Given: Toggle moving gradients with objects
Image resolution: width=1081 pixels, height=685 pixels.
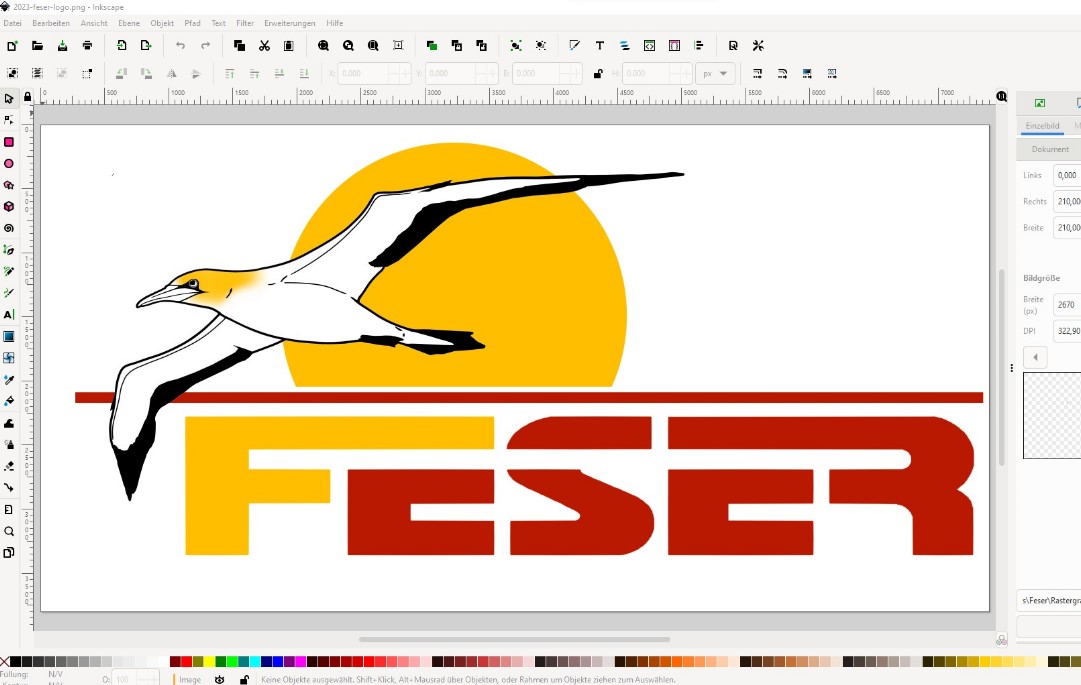Looking at the screenshot, I should pos(807,74).
